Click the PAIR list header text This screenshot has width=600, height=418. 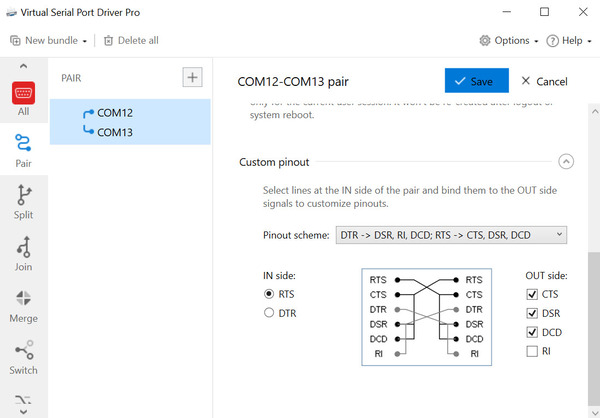[71, 78]
